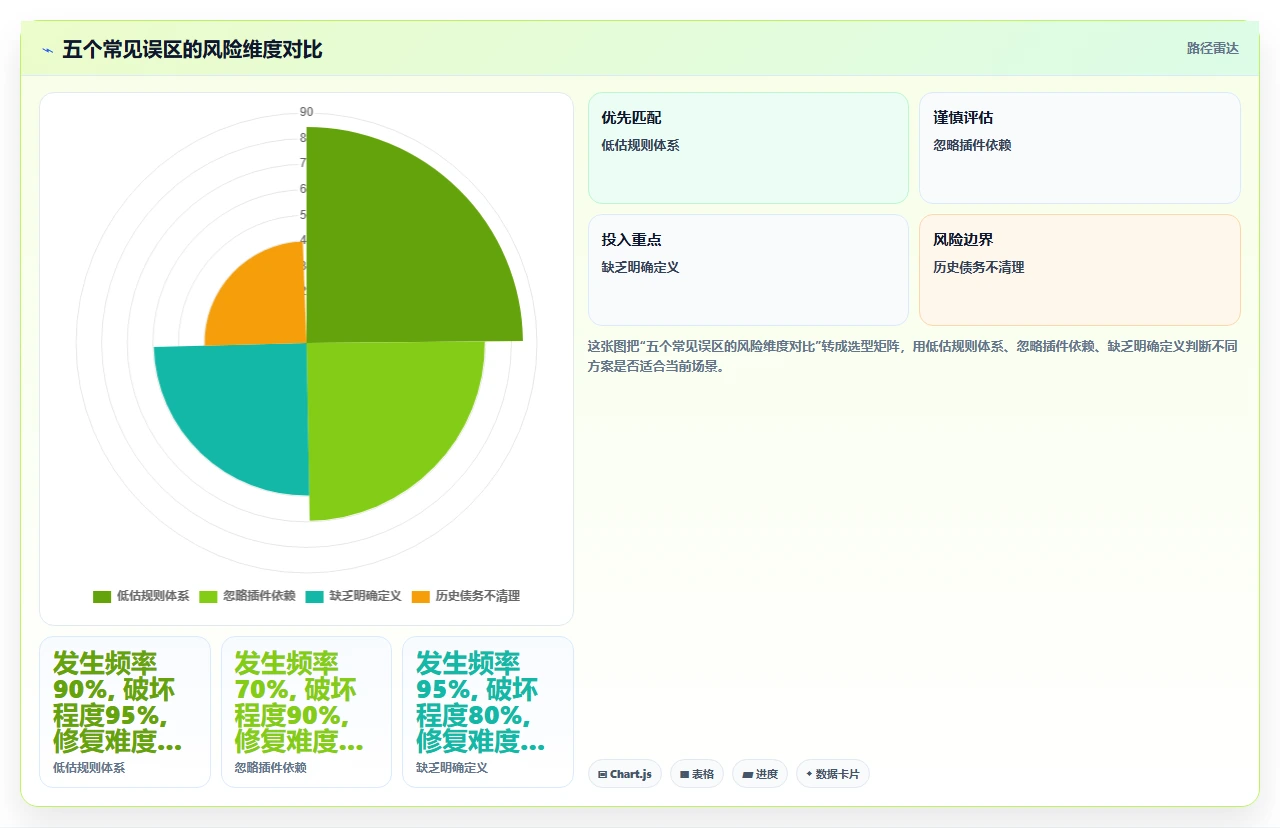Click 缺乏明确定义 legend label
Screen dimensions: 1280x828
(365, 596)
